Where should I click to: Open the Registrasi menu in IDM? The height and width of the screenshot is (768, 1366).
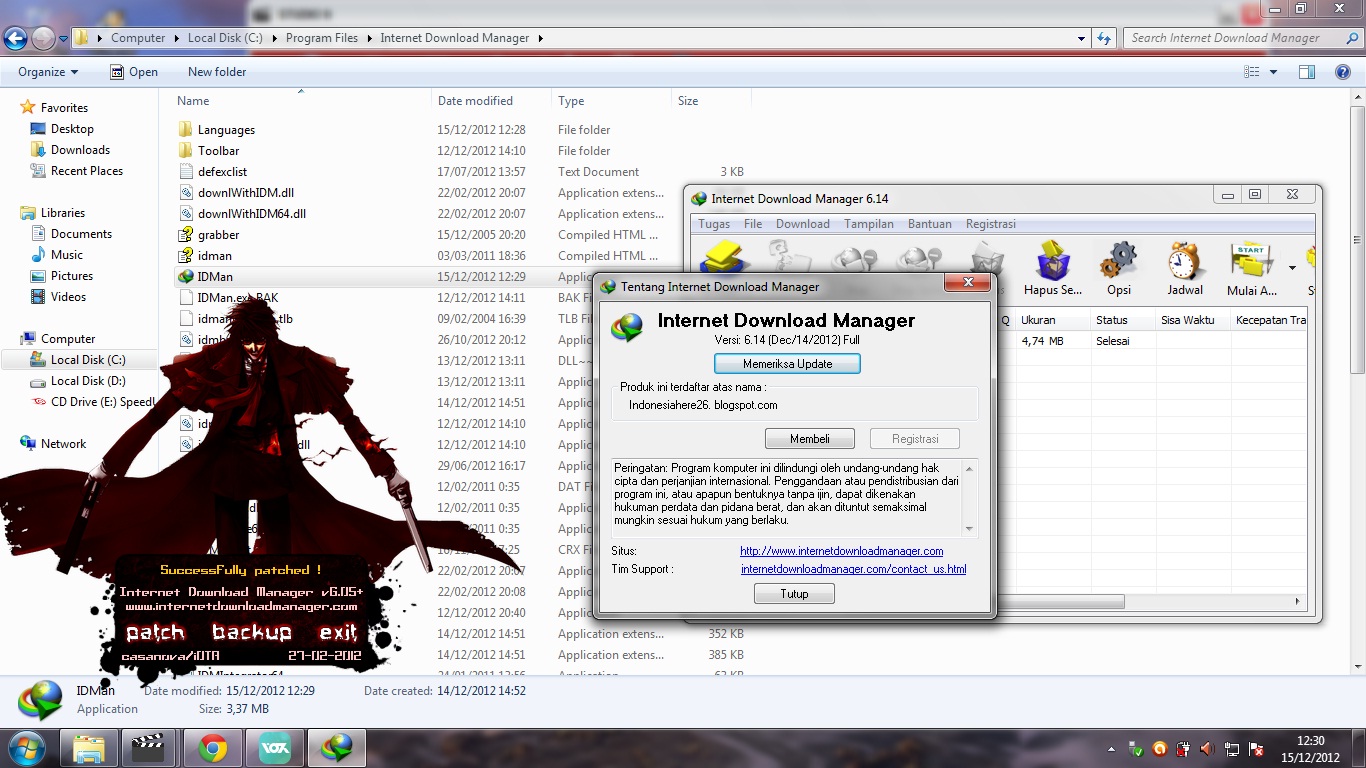click(990, 224)
